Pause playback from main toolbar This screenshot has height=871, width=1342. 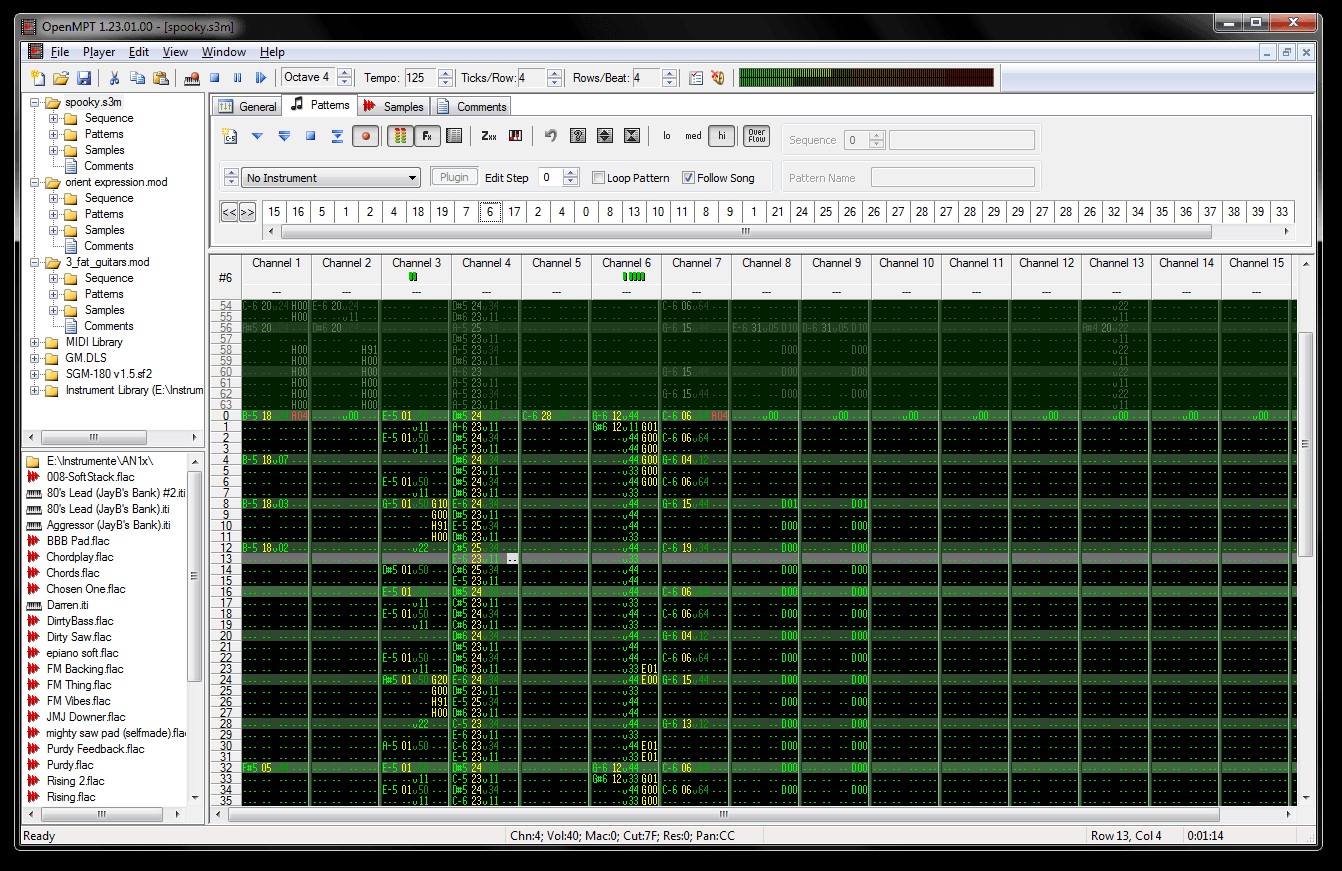238,78
